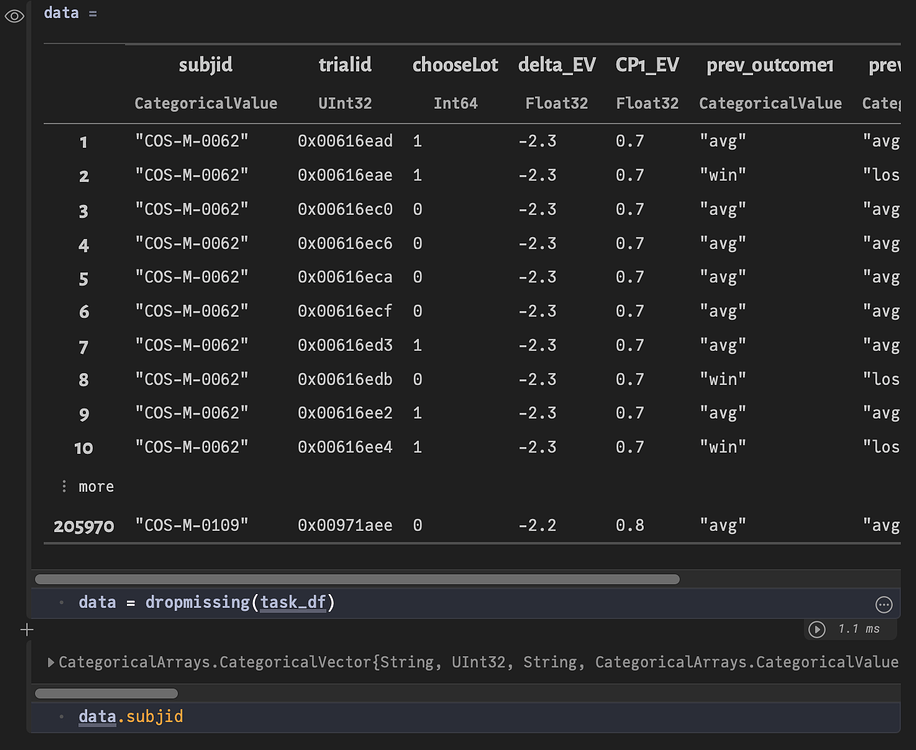The width and height of the screenshot is (916, 750).
Task: Select the trialid column header
Action: tap(345, 65)
